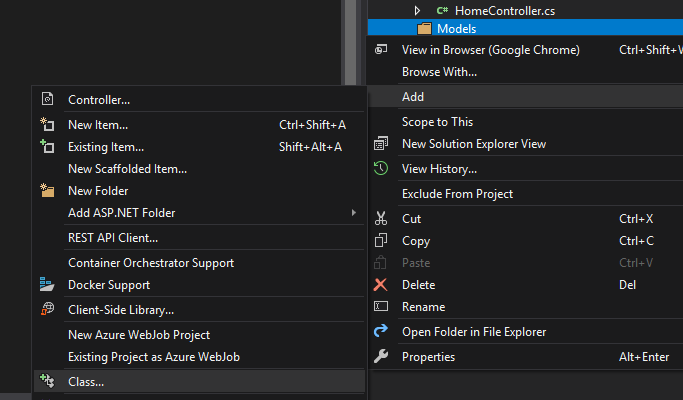Click the Open Folder in File Explorer arrow icon
The height and width of the screenshot is (400, 683).
click(x=381, y=331)
